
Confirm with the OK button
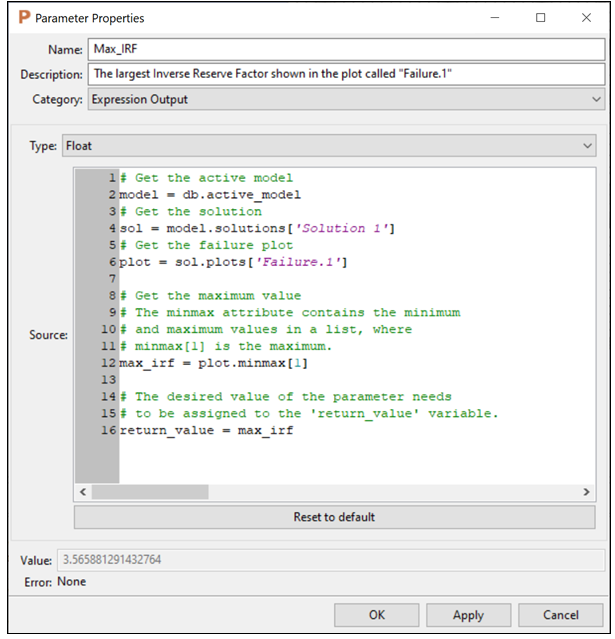tap(377, 615)
